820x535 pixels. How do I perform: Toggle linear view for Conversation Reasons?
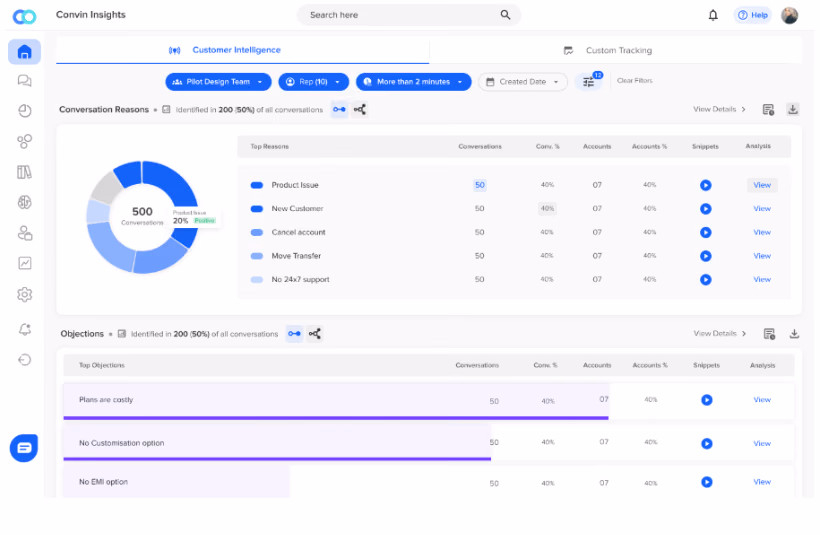tap(339, 109)
